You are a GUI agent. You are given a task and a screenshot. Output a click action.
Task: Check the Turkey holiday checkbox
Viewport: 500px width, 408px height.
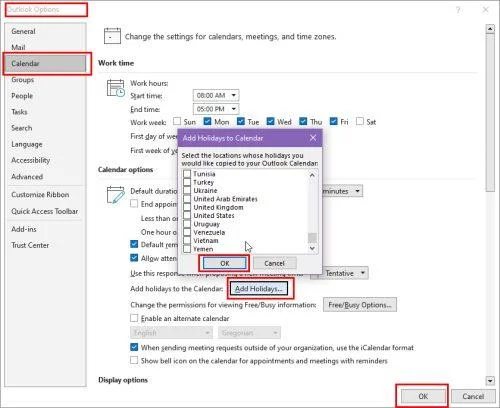[x=187, y=182]
